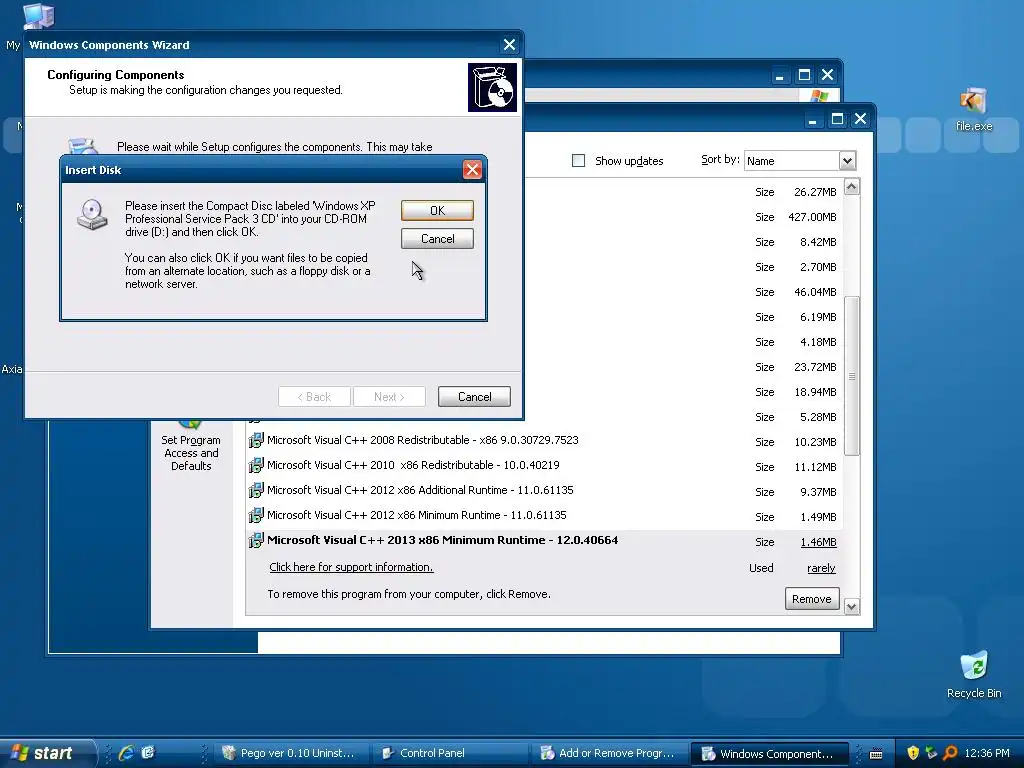Click the network connection tray icon
The image size is (1024, 768).
pos(931,752)
